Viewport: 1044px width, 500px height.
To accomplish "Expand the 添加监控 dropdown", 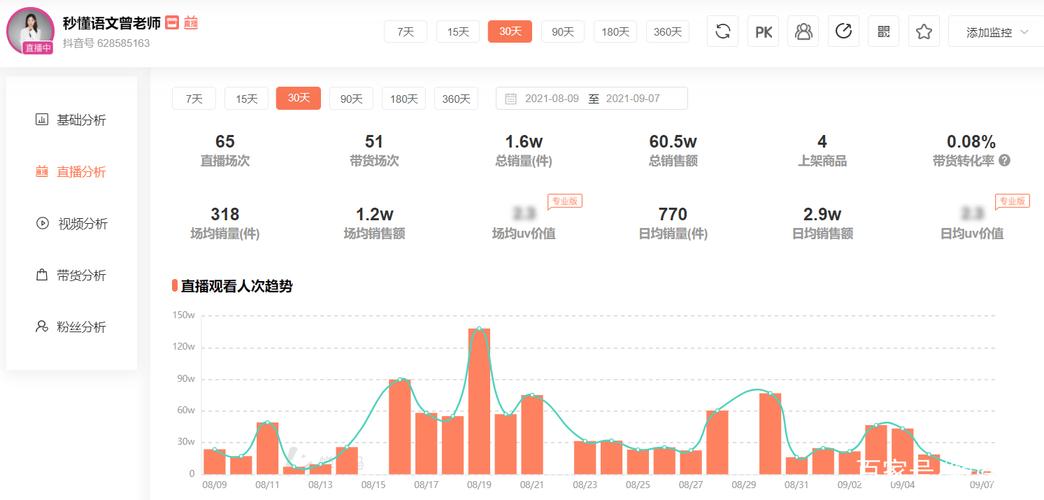I will pyautogui.click(x=996, y=32).
